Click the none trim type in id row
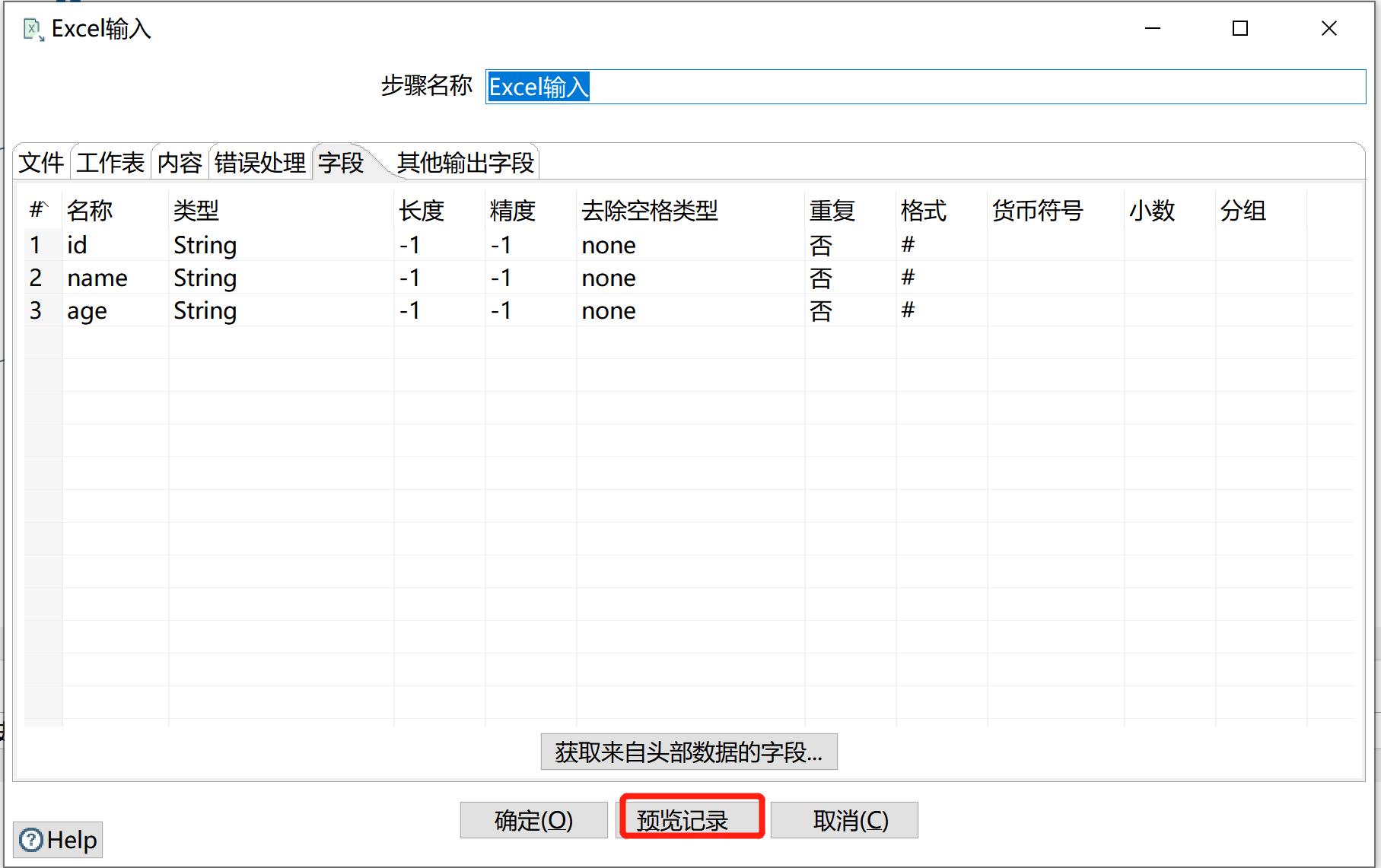The image size is (1381, 868). tap(690, 245)
